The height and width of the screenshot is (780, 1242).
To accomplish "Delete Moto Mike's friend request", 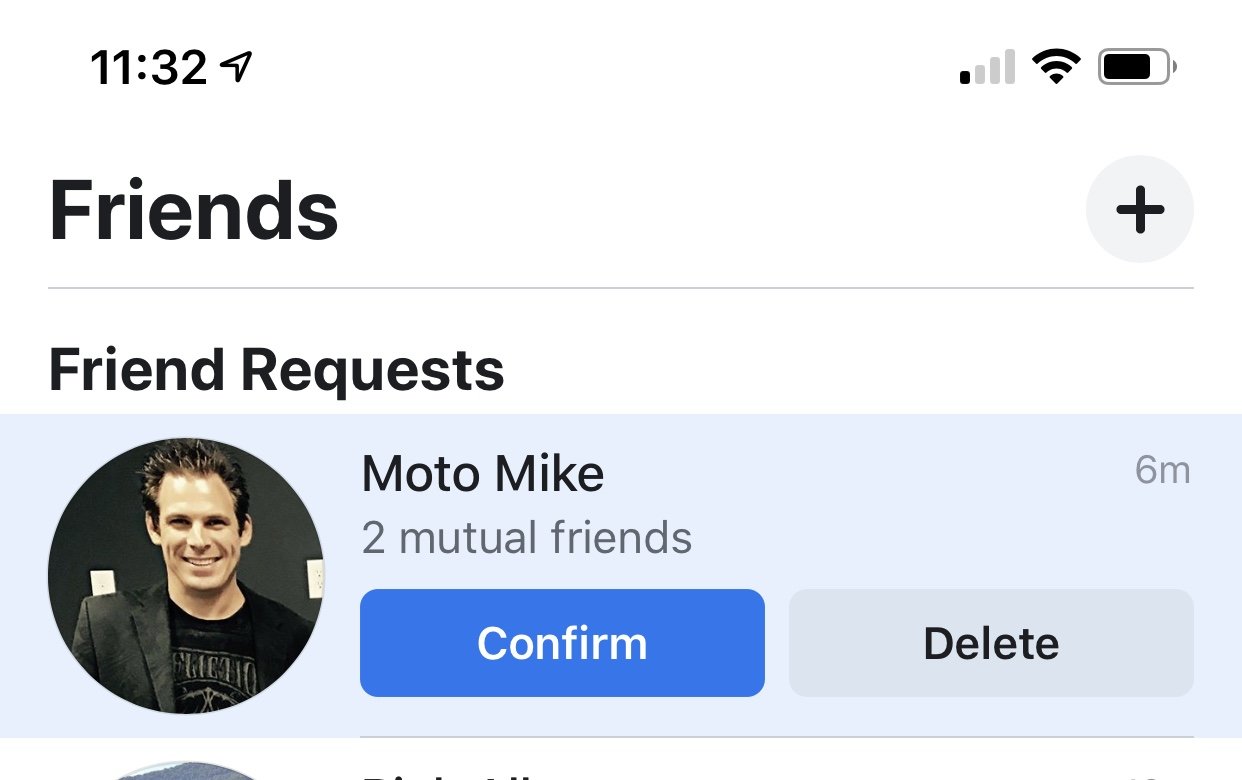I will [991, 643].
